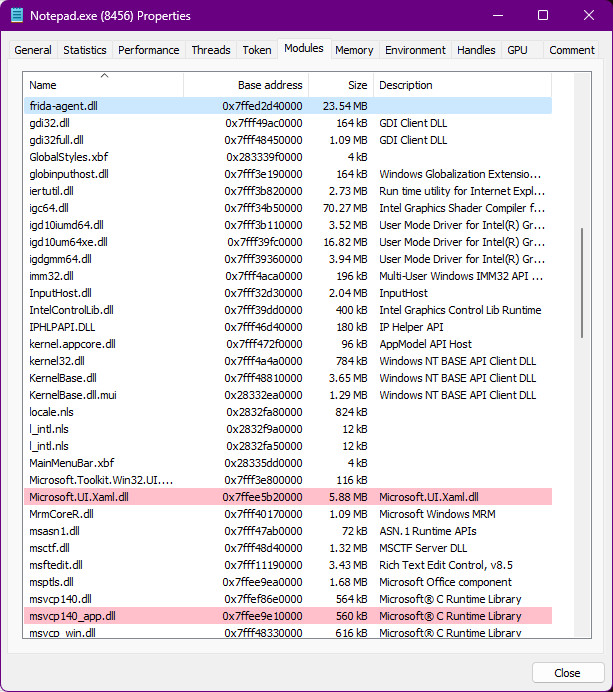Screen dimensions: 613x692
Task: Switch to the General tab
Action: pos(33,50)
